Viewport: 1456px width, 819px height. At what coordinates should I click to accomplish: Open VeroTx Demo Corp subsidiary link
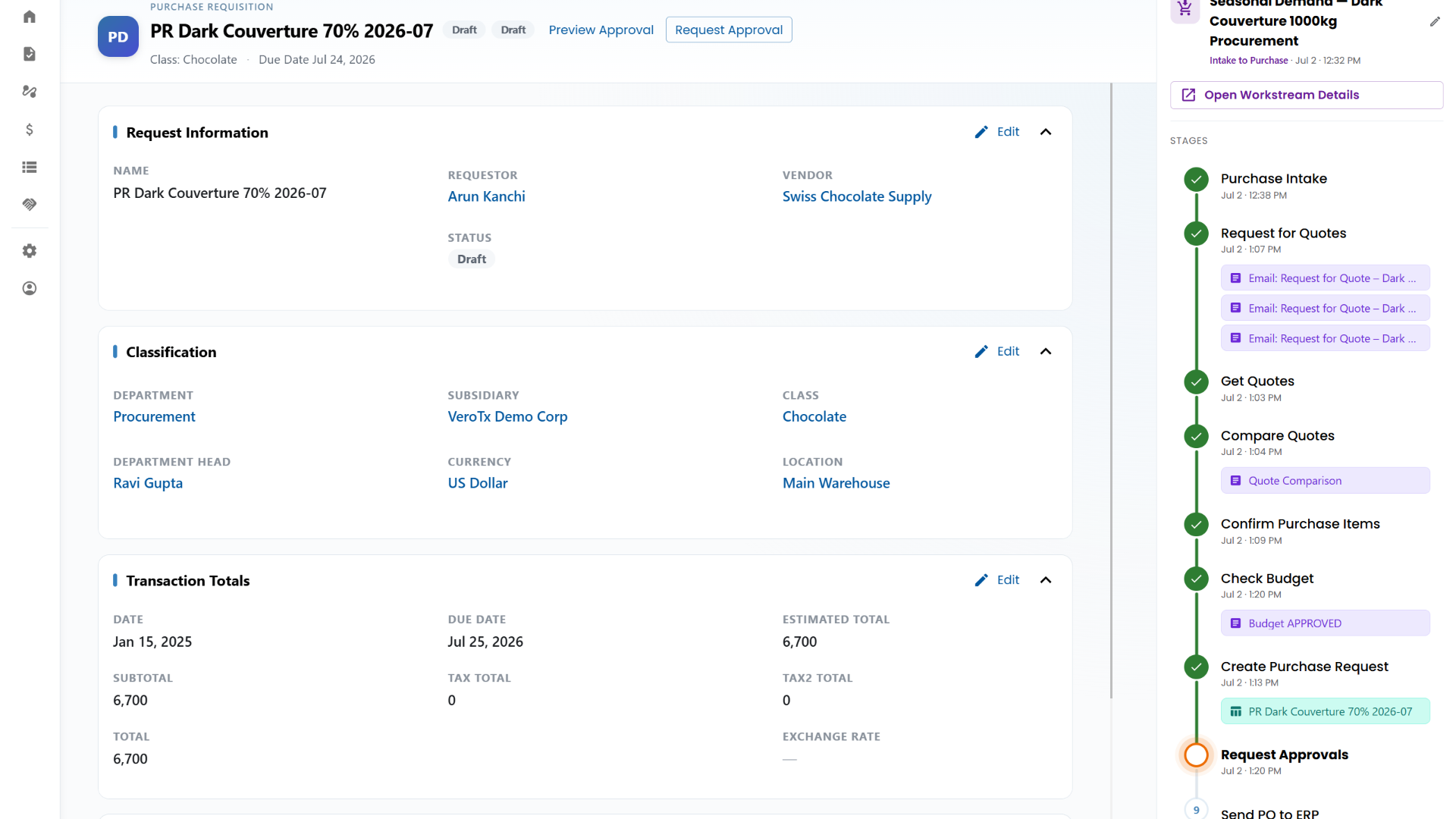(x=507, y=416)
